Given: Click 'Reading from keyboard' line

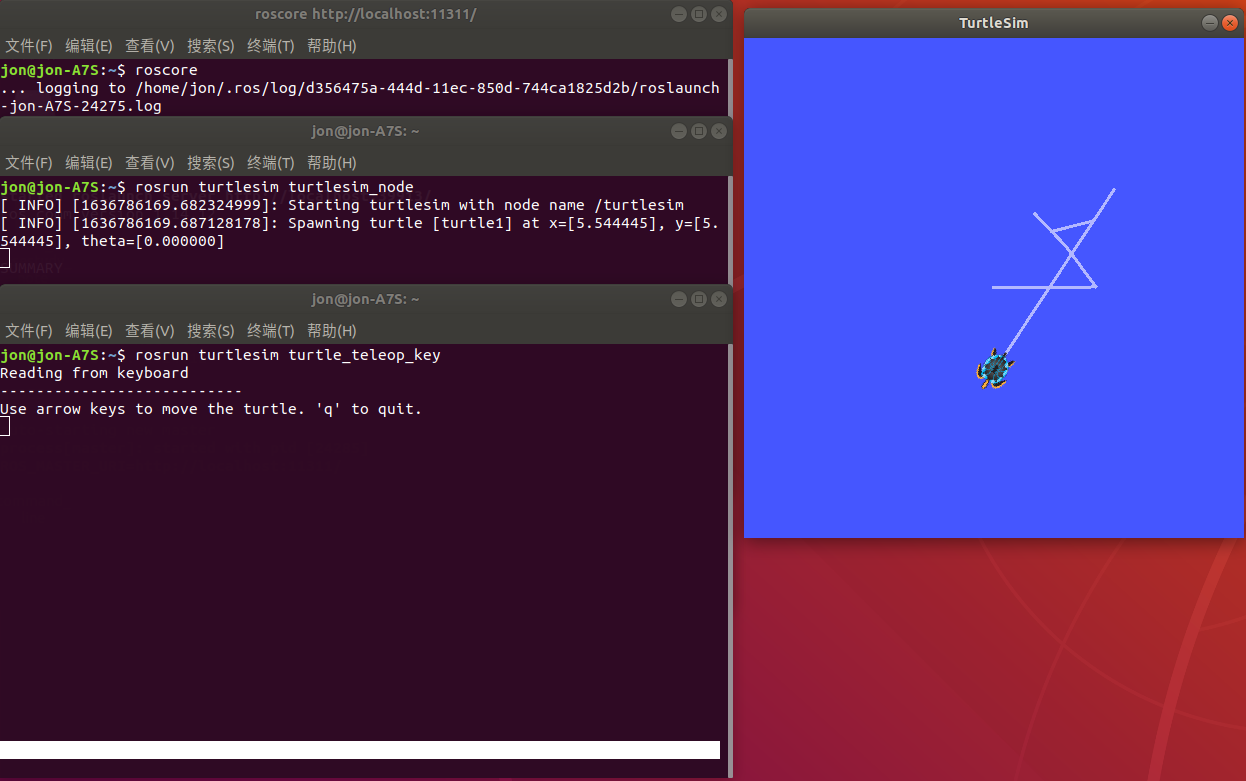Looking at the screenshot, I should coord(94,373).
